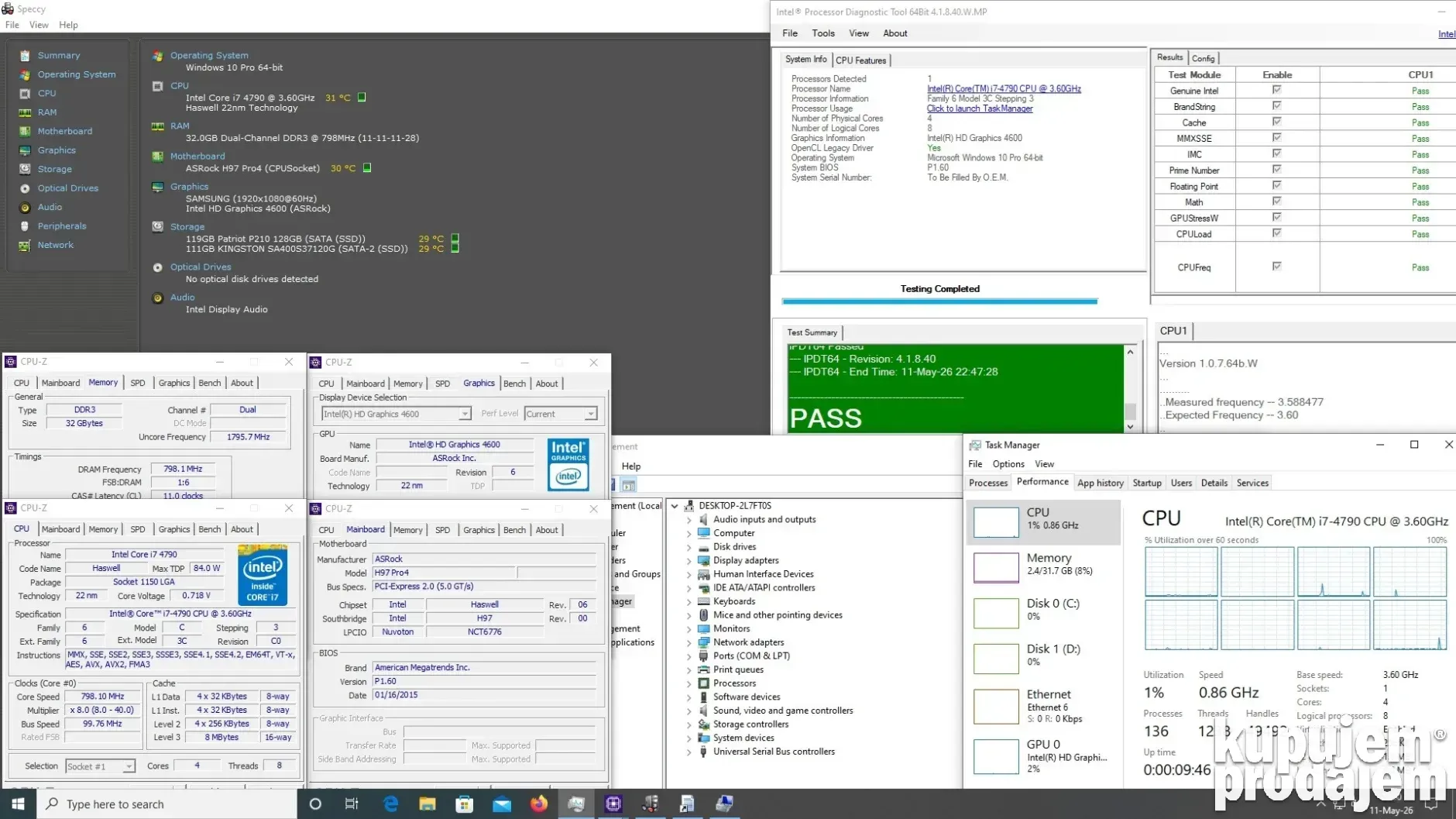The image size is (1456, 819).
Task: Click the Intel Core i7-4790 processor name link
Action: [x=1004, y=89]
